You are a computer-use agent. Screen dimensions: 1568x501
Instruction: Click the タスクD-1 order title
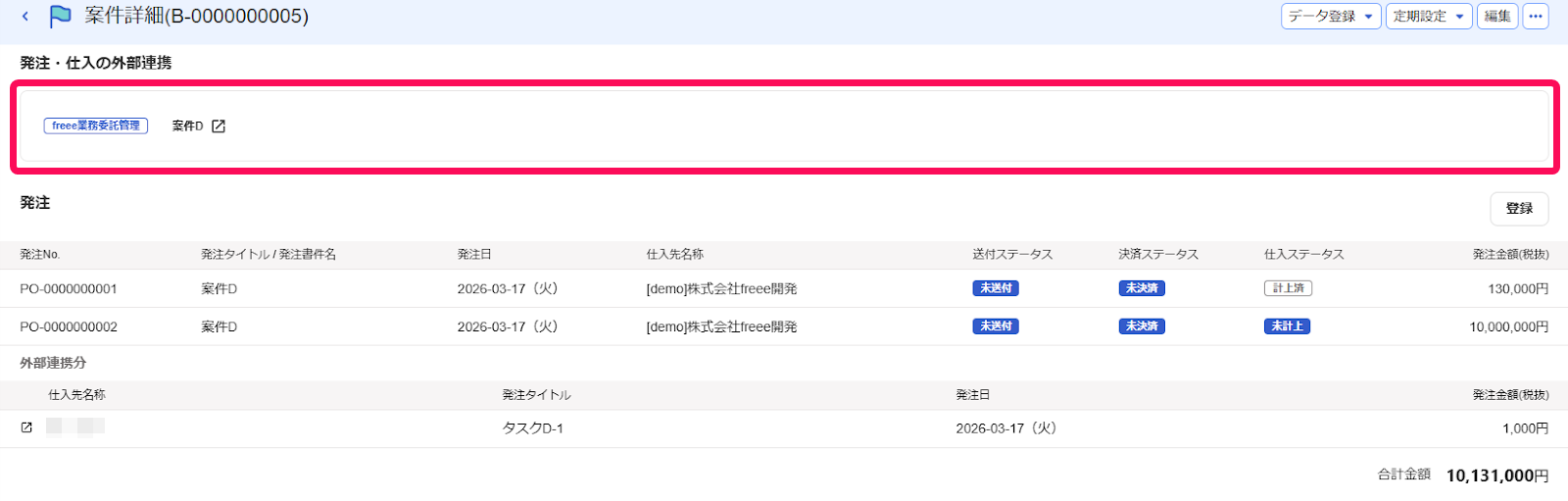coord(533,428)
